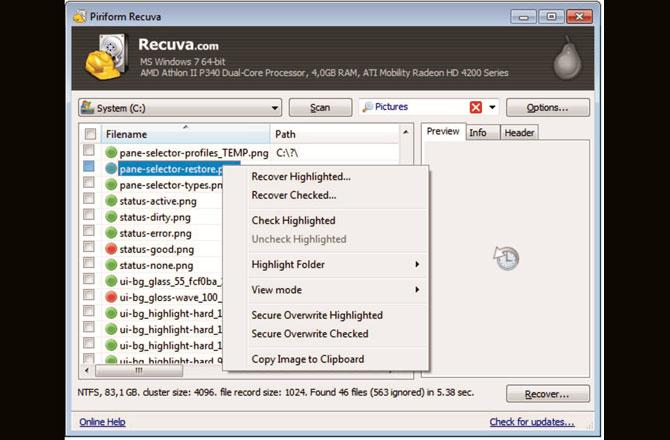670x440 pixels.
Task: Select Secure Overwrite Highlighted
Action: (x=317, y=315)
